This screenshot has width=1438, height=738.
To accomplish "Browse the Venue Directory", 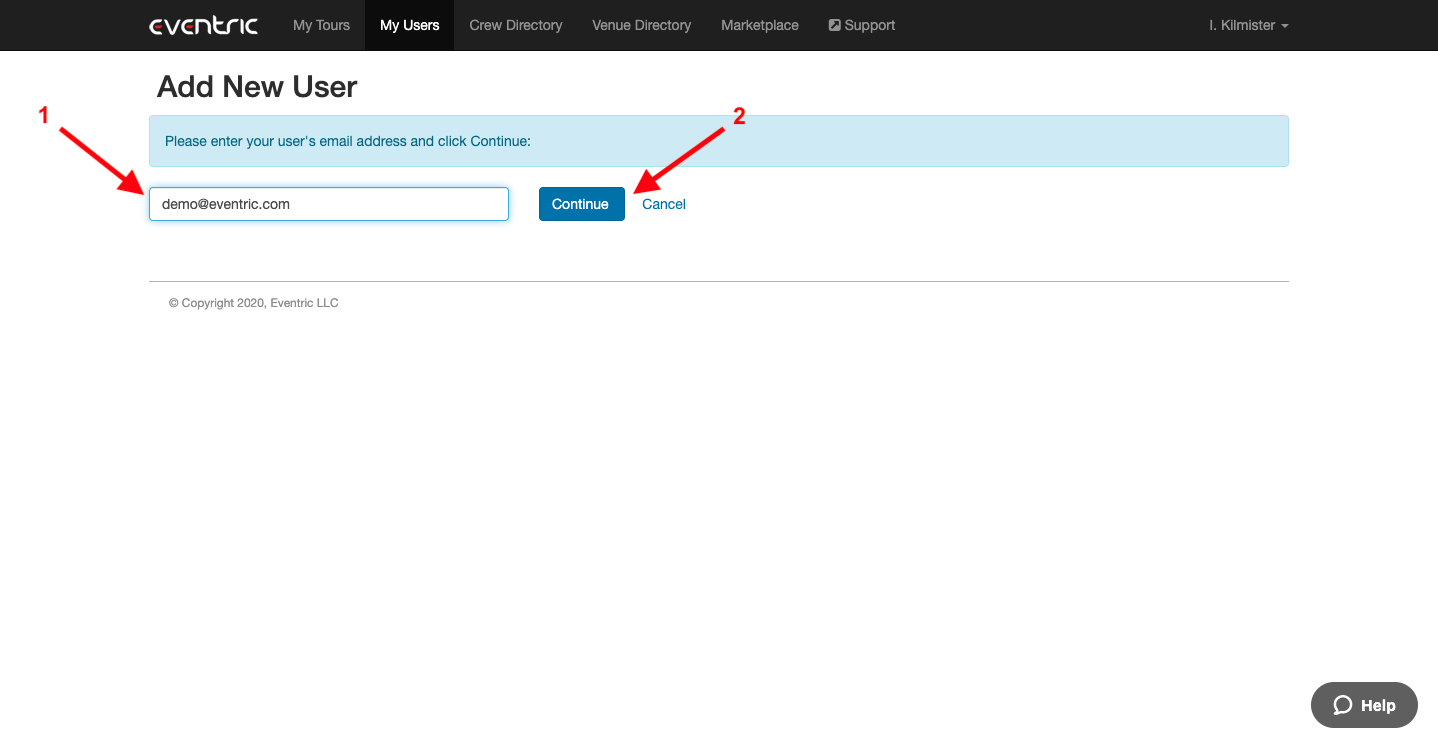I will 641,25.
